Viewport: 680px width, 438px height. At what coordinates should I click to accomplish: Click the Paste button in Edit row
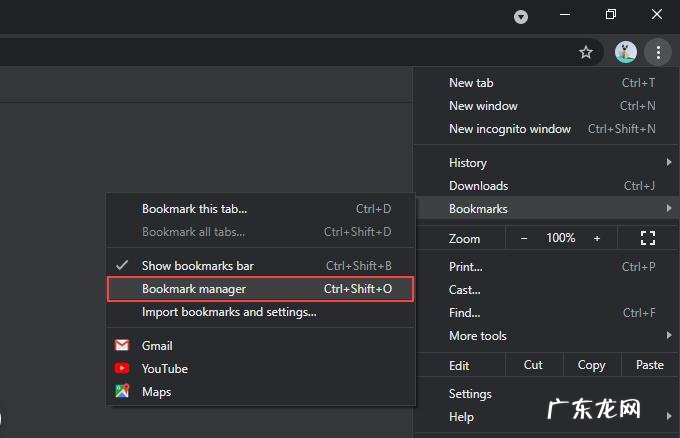tap(649, 365)
